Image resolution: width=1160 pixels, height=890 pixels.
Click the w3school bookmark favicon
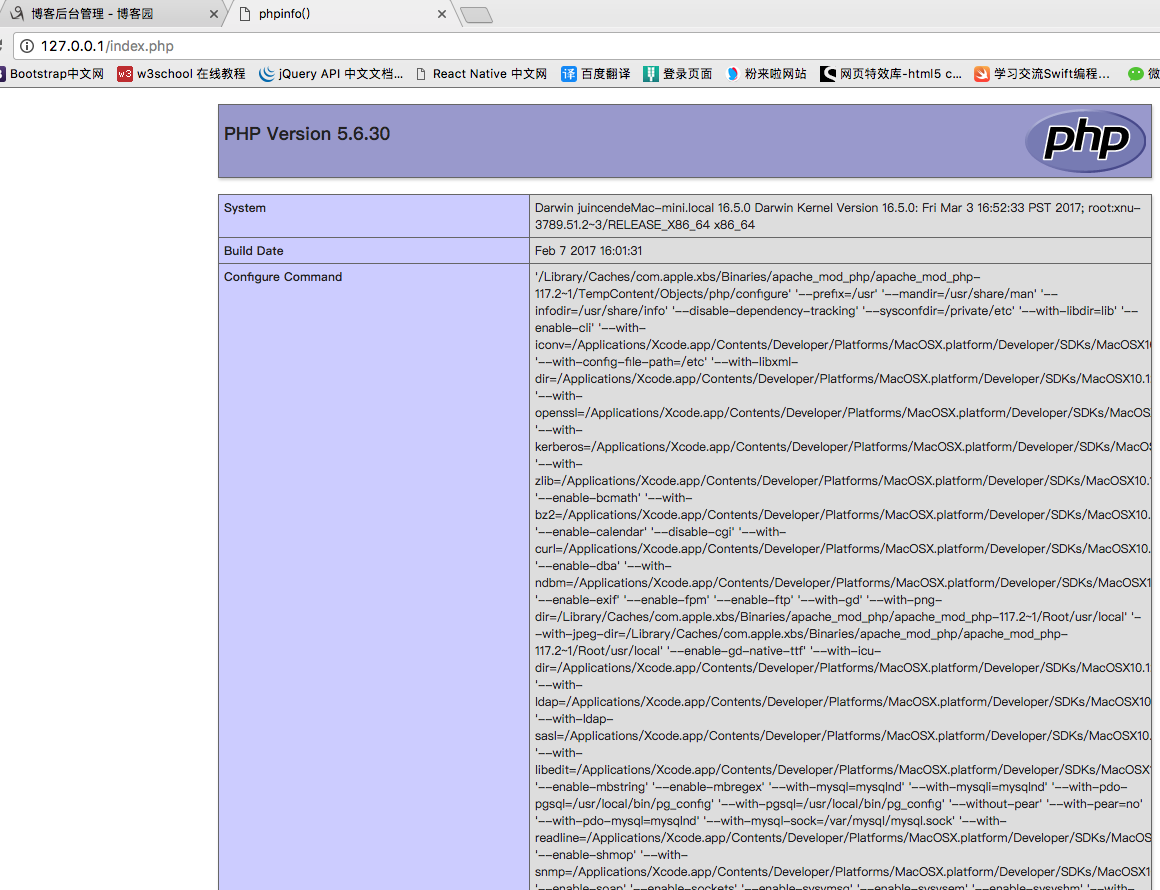pos(125,74)
